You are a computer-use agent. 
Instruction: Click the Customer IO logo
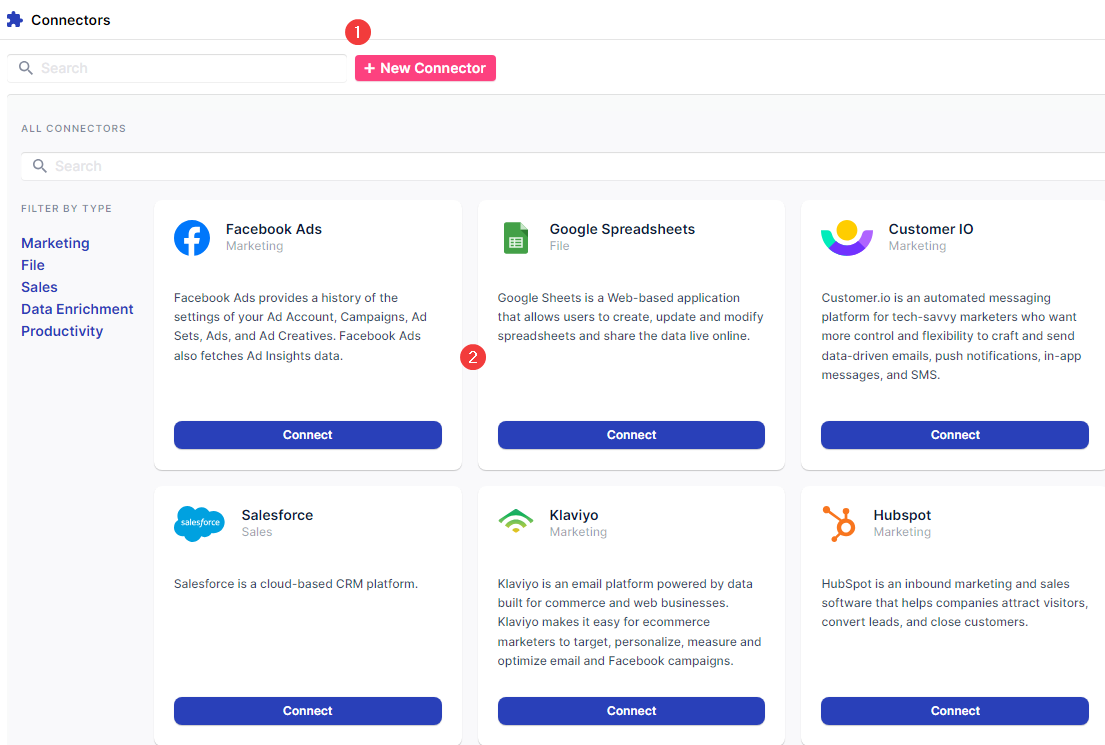coord(847,238)
